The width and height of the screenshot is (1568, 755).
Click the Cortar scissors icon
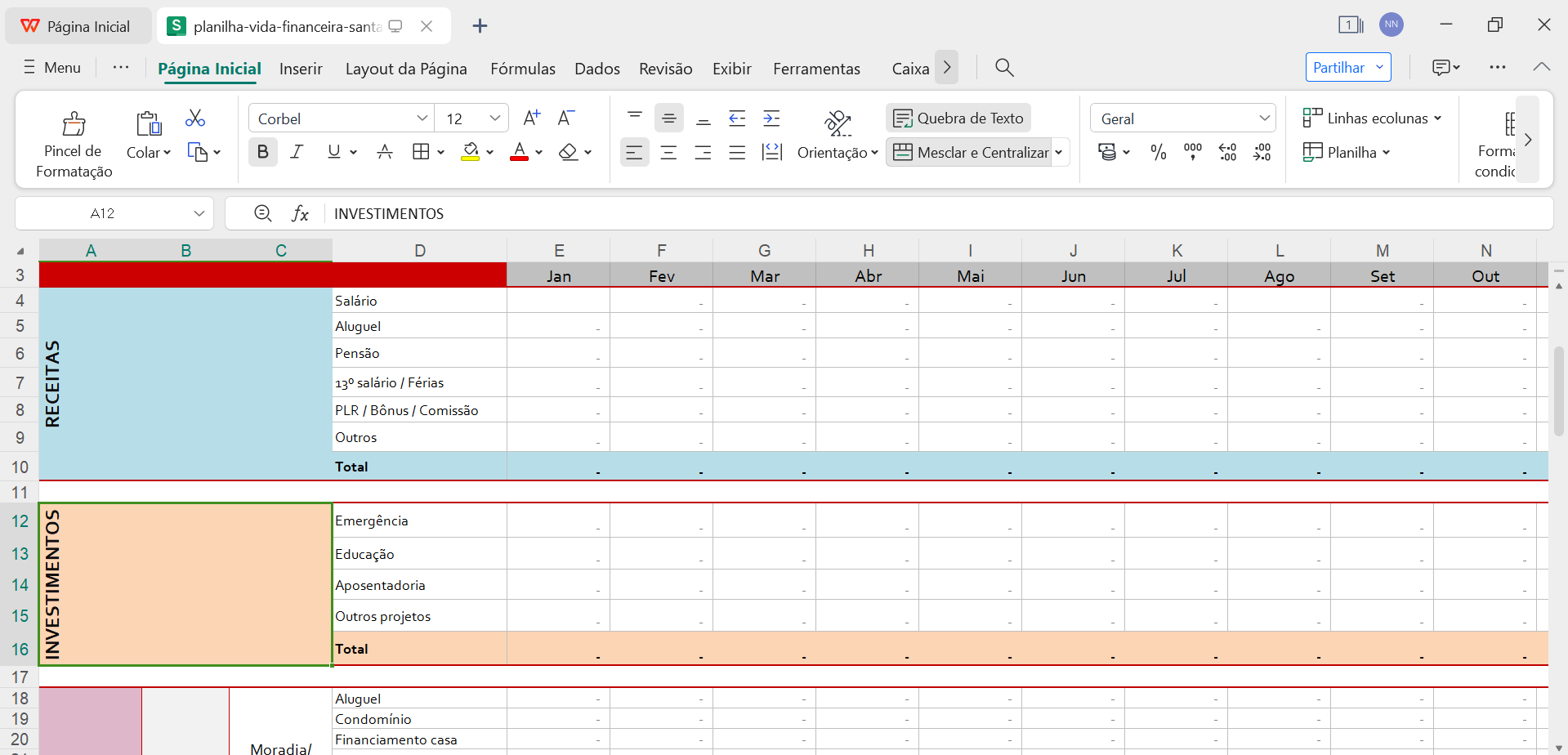pos(195,118)
